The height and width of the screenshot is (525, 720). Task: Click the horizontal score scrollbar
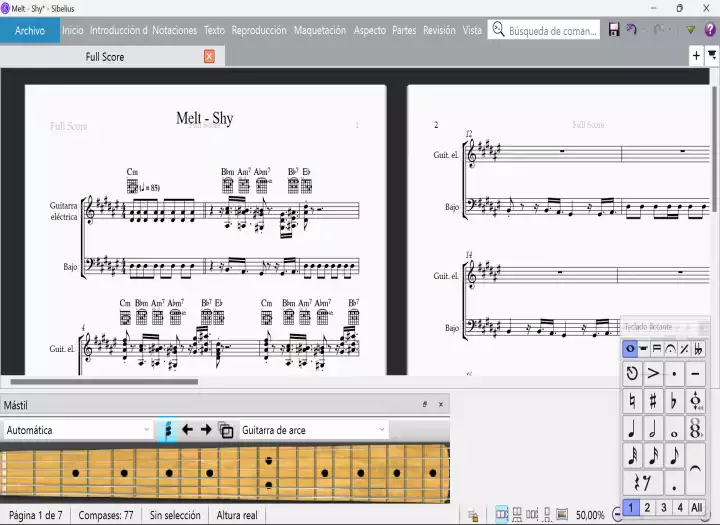(x=104, y=382)
